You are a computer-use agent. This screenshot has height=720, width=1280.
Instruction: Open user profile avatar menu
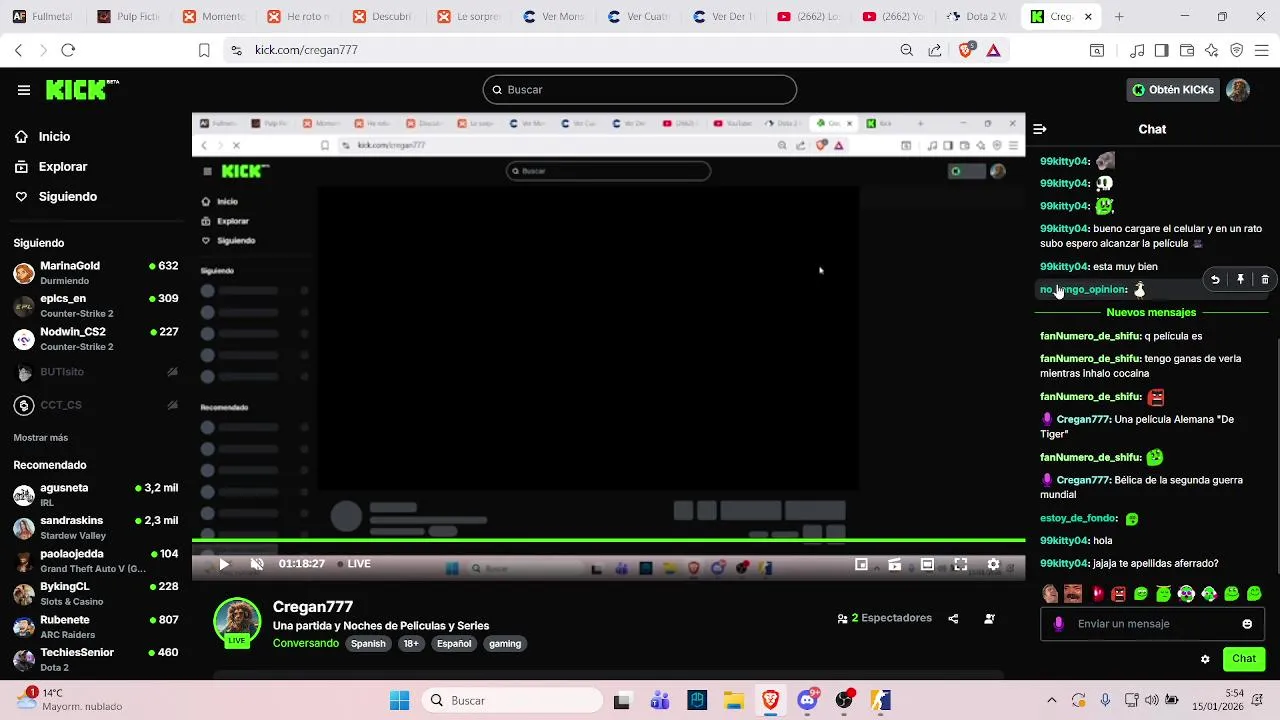(1238, 90)
